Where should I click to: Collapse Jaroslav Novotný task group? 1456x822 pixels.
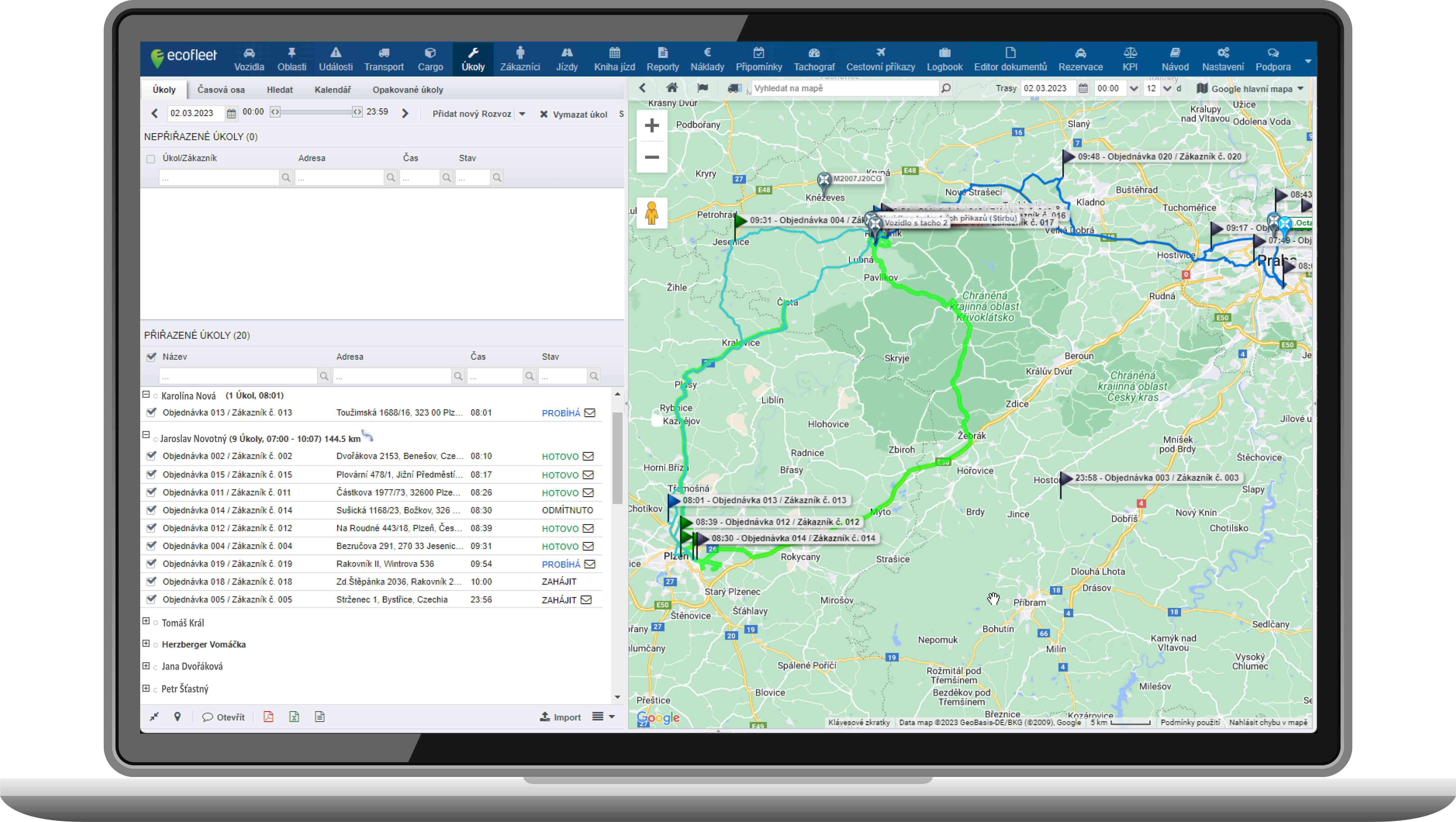146,435
